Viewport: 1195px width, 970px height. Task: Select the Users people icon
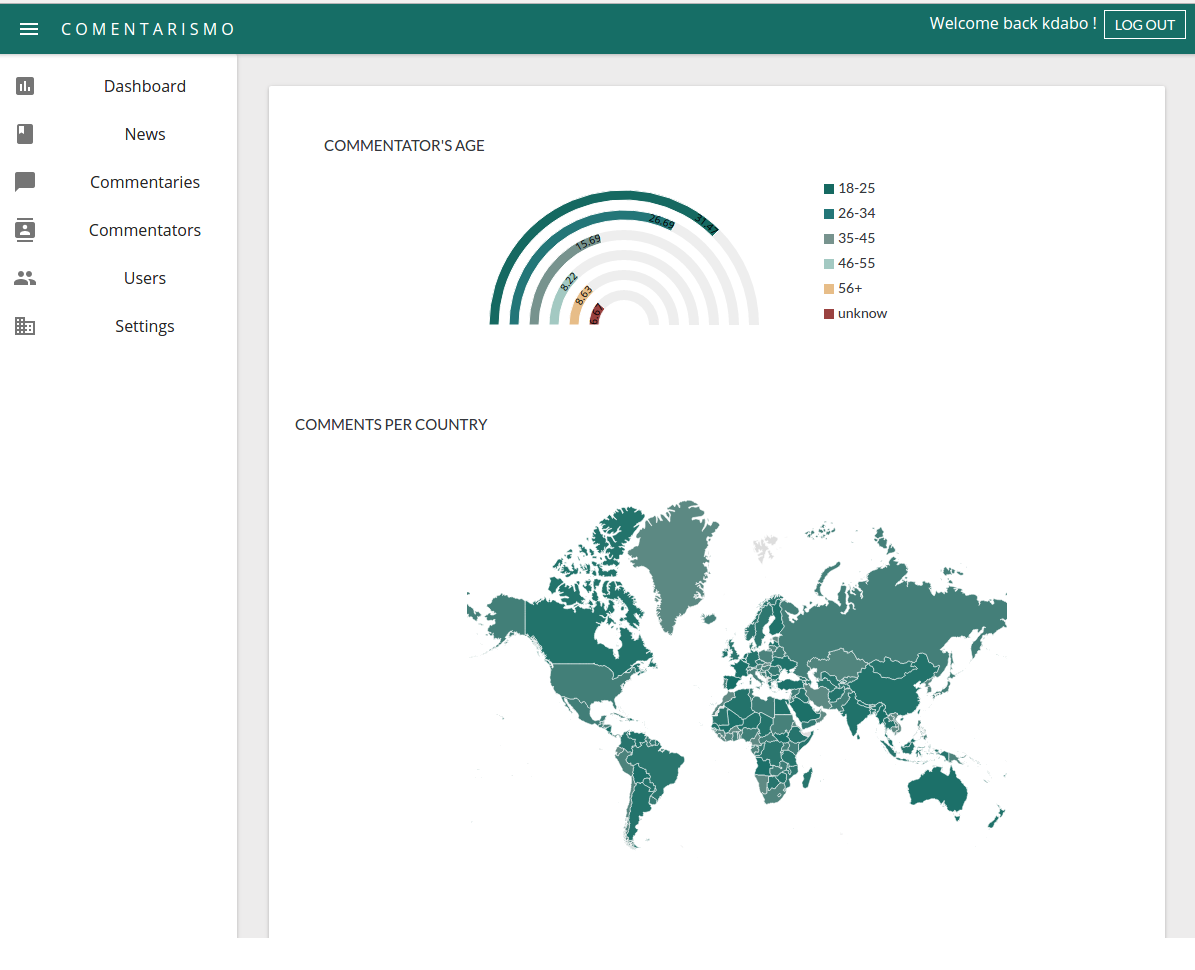(25, 277)
